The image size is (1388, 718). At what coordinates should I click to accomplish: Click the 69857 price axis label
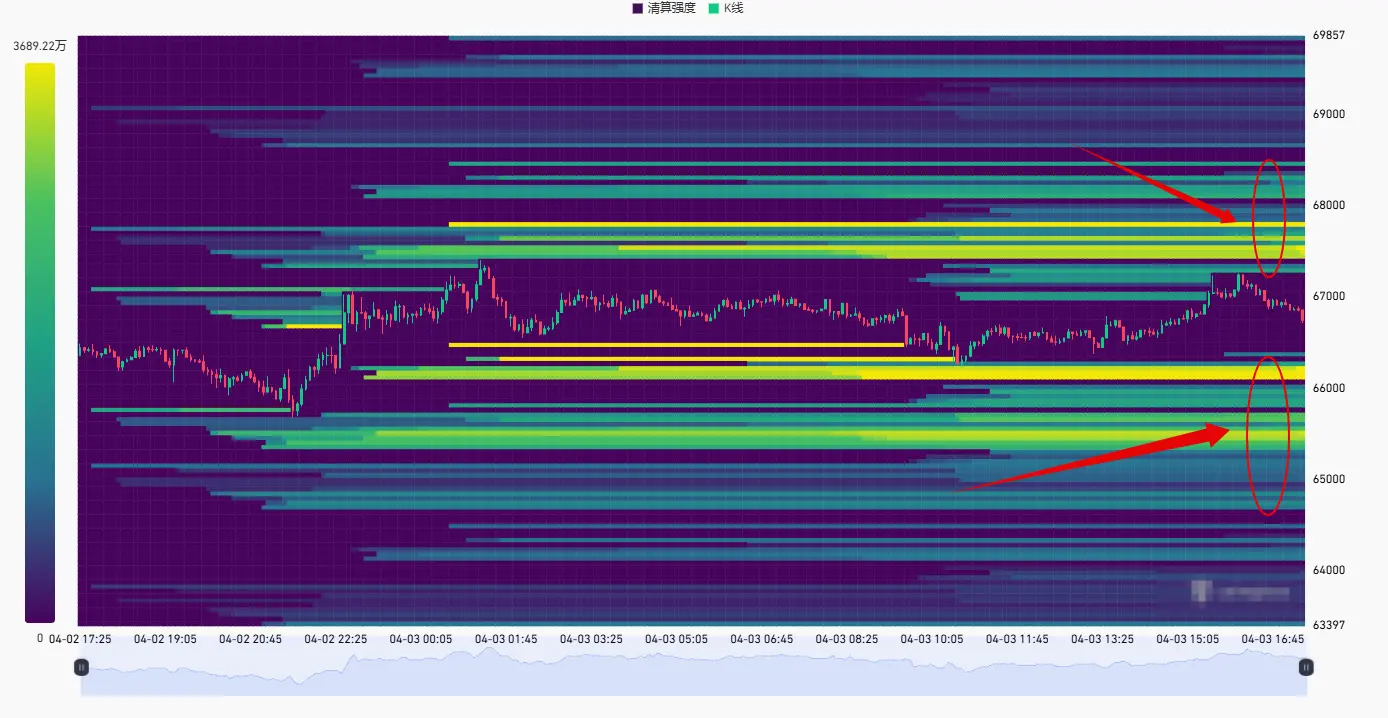click(1328, 35)
